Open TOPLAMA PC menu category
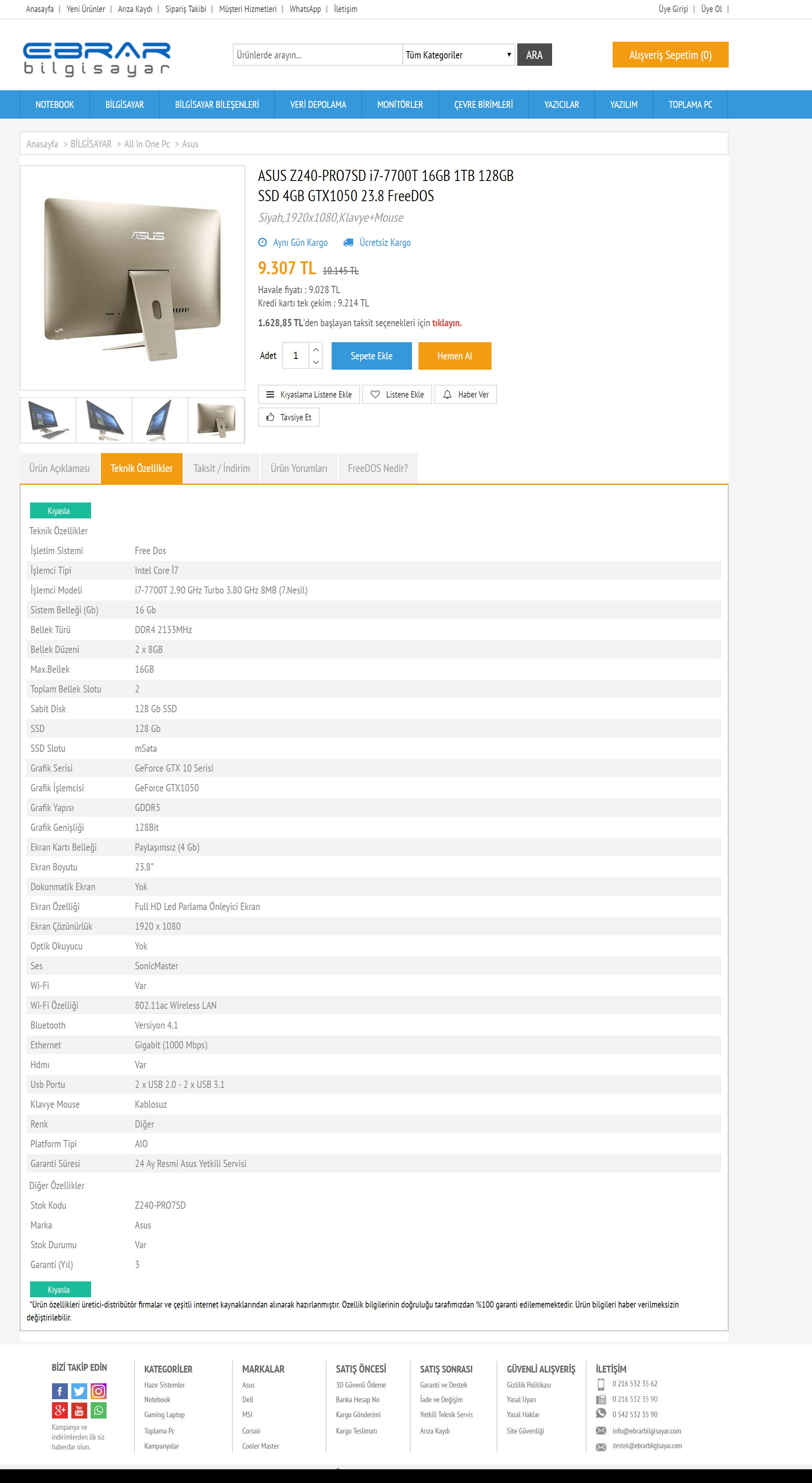812x1483 pixels. pyautogui.click(x=690, y=104)
